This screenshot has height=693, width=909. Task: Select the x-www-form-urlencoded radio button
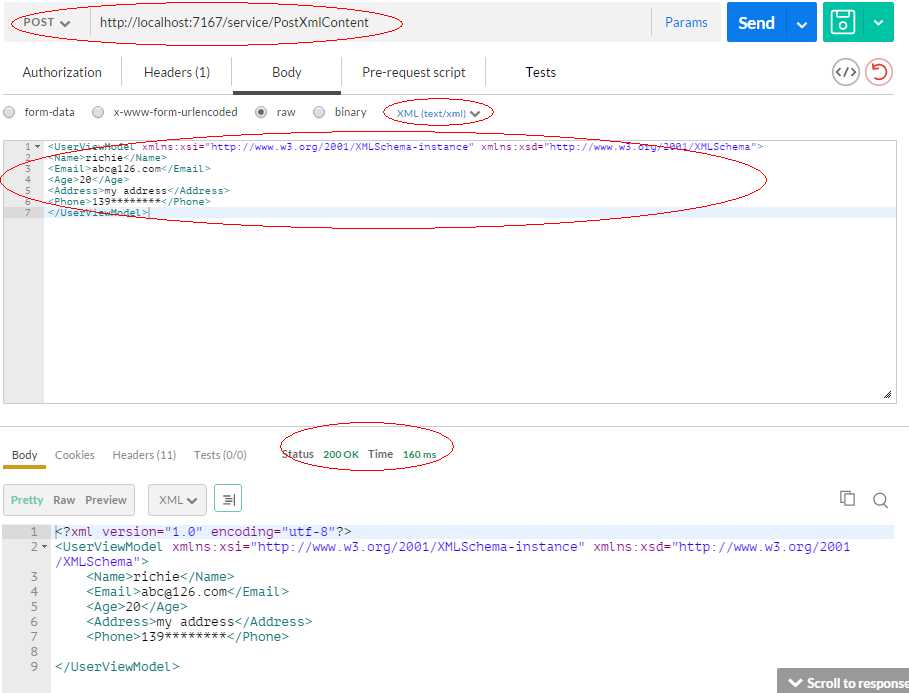coord(98,113)
